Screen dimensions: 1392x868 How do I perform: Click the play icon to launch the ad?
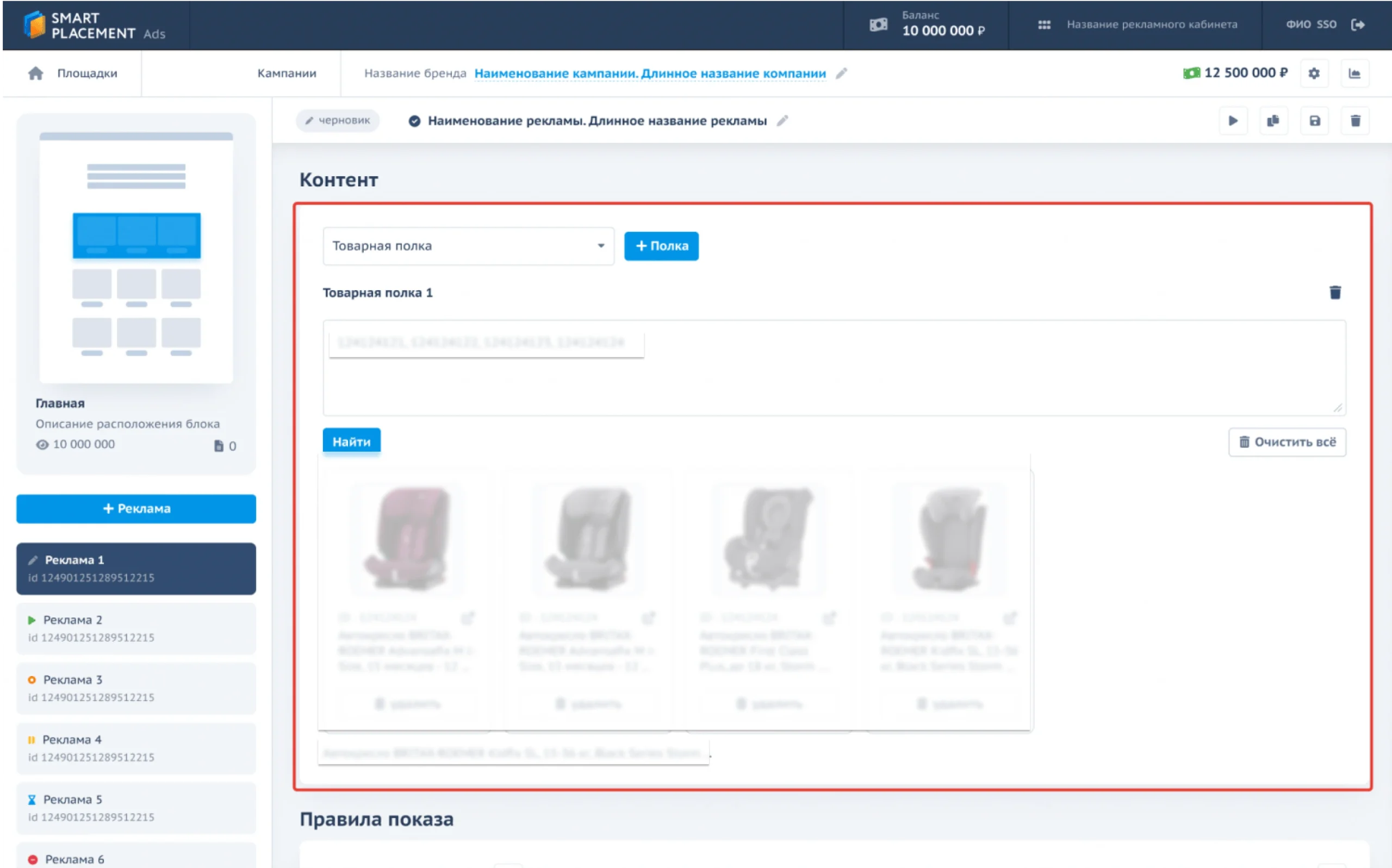(x=1233, y=121)
